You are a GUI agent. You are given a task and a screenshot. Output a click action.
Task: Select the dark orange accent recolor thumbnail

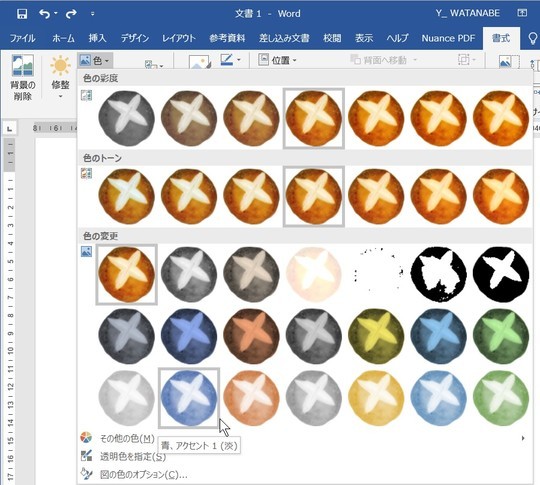tap(251, 336)
